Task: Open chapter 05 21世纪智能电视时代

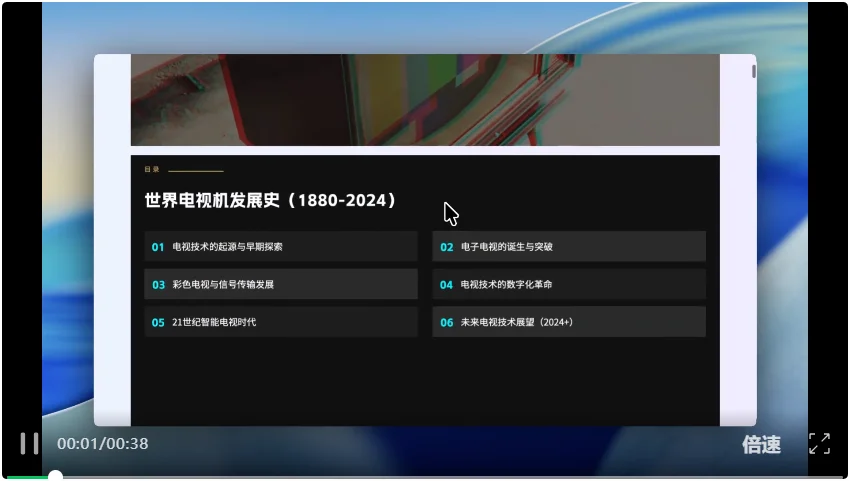Action: (281, 322)
